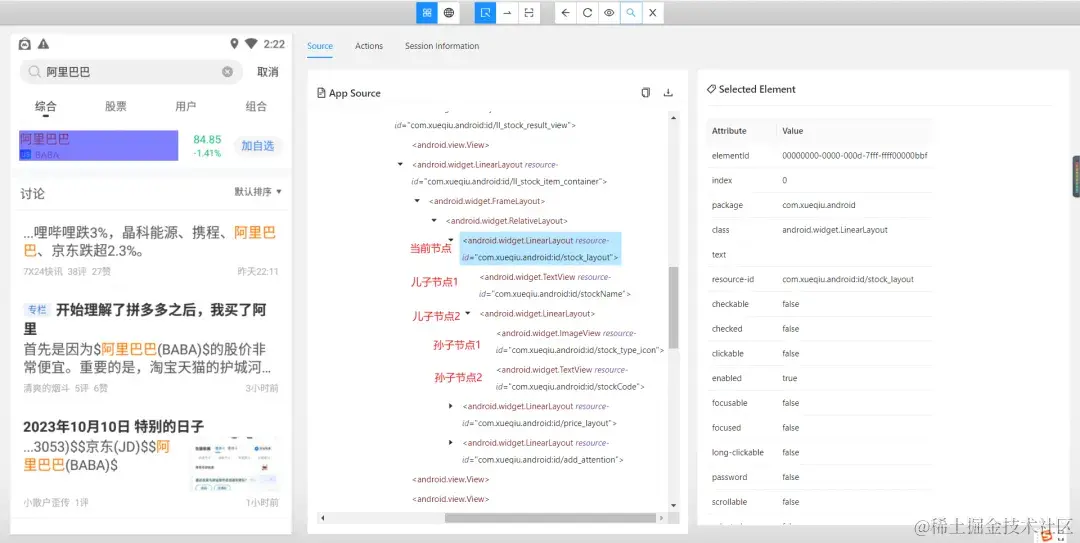Collapse ll_stock_item_container node
Viewport: 1080px width, 543px height.
coord(400,164)
